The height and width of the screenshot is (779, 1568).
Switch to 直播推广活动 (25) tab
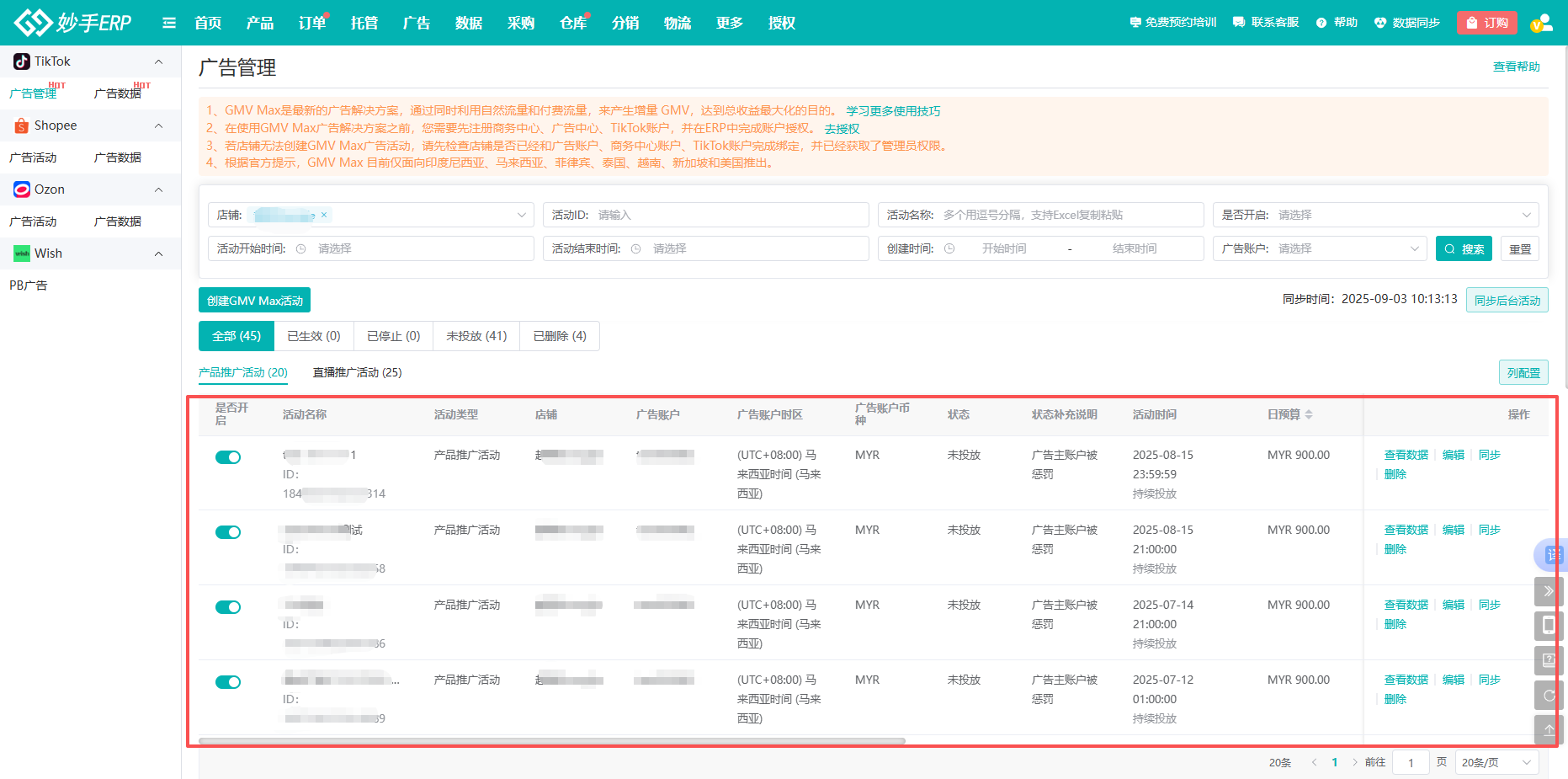coord(357,372)
